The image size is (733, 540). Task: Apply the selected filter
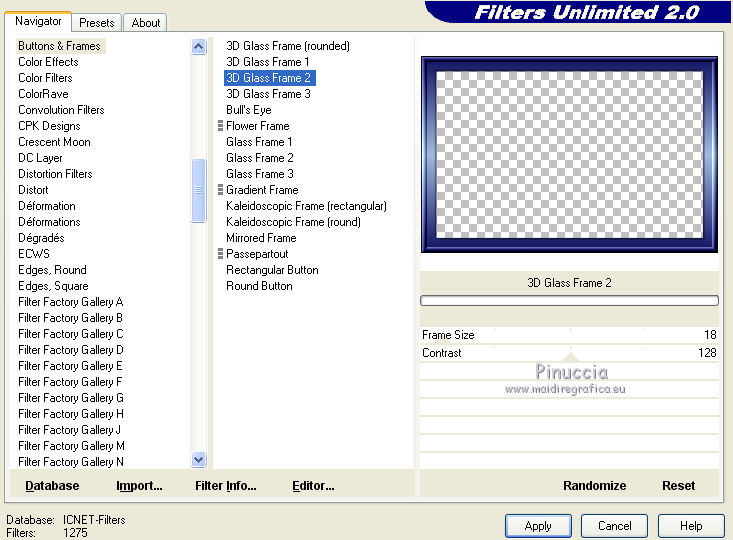click(x=538, y=526)
